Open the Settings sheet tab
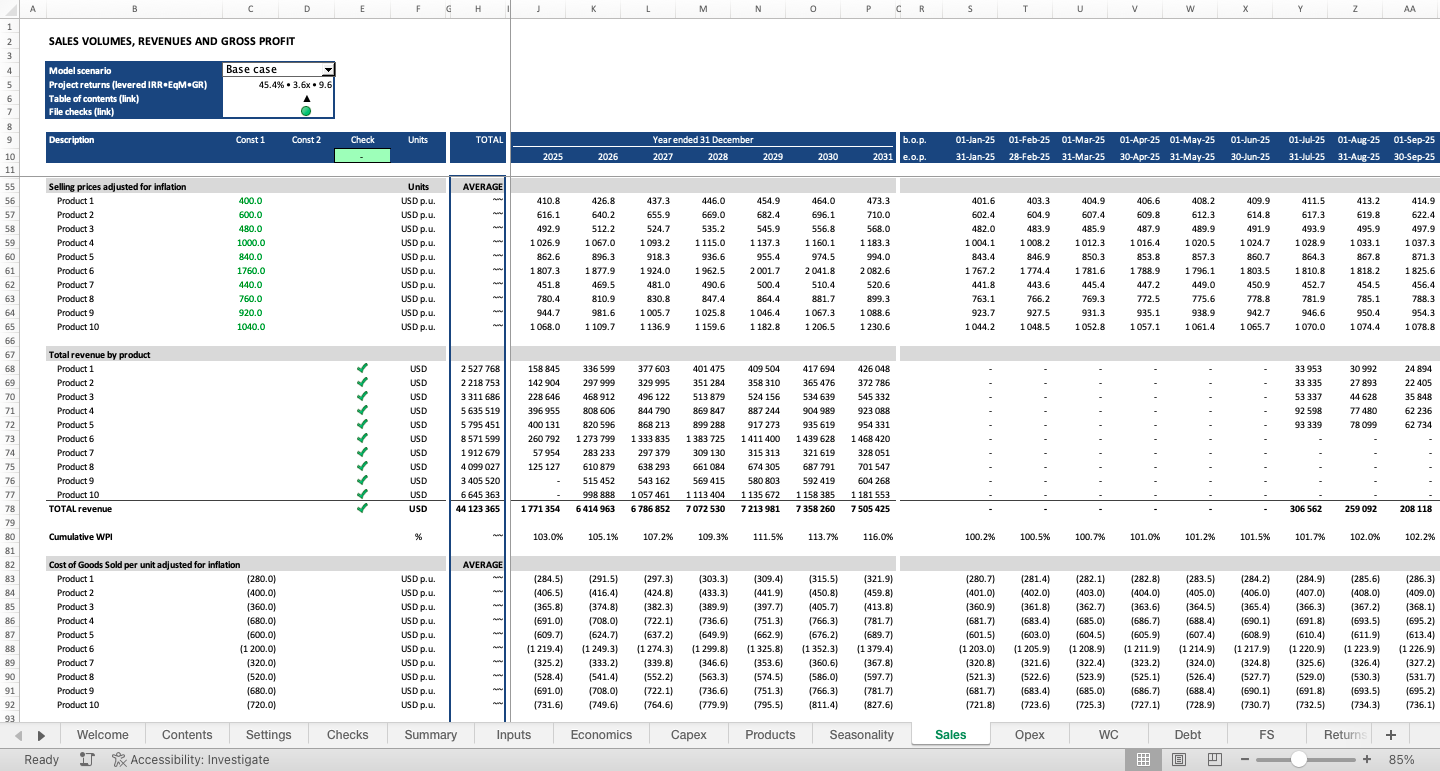The height and width of the screenshot is (771, 1440). [268, 735]
